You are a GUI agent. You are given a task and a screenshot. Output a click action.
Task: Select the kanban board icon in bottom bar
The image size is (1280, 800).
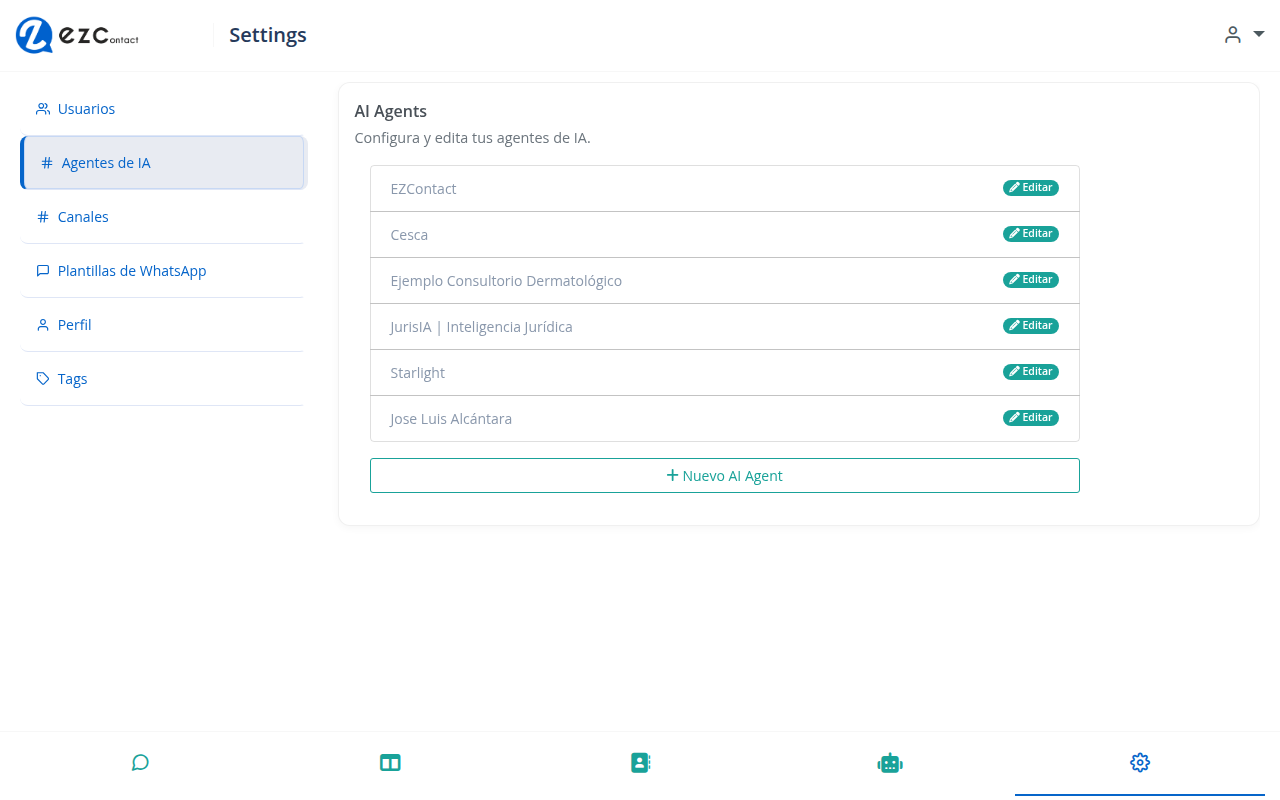[x=390, y=762]
